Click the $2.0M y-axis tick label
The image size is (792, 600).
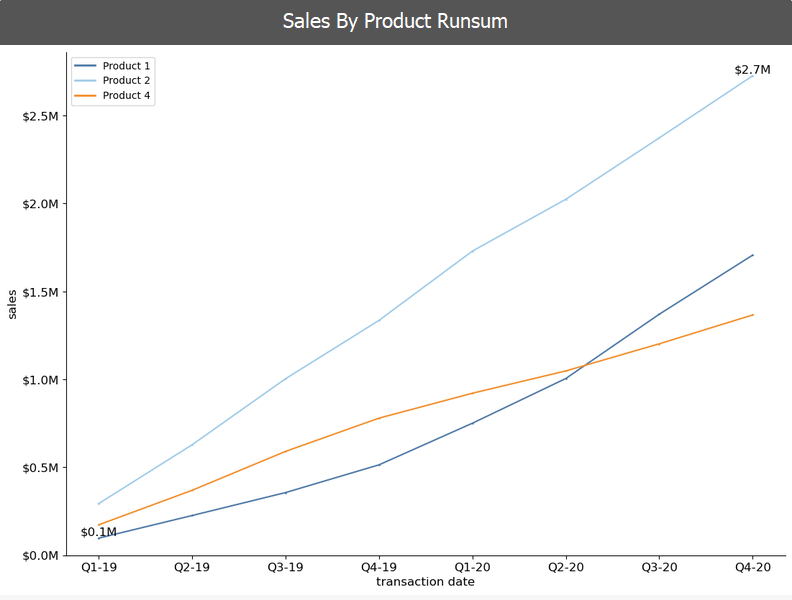pos(40,204)
